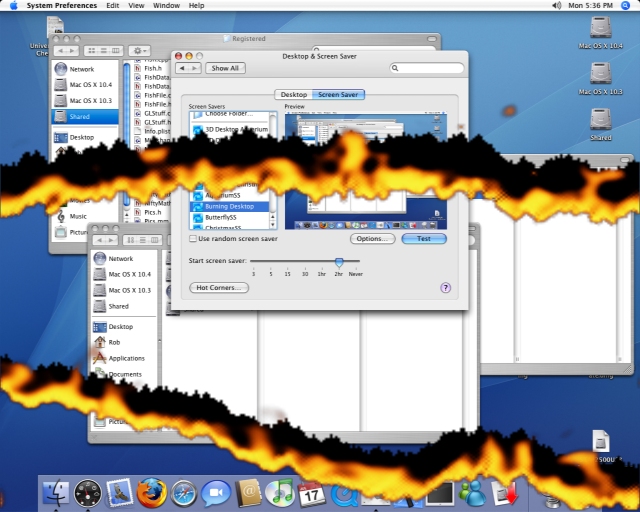Open the Edit menu

coord(112,5)
